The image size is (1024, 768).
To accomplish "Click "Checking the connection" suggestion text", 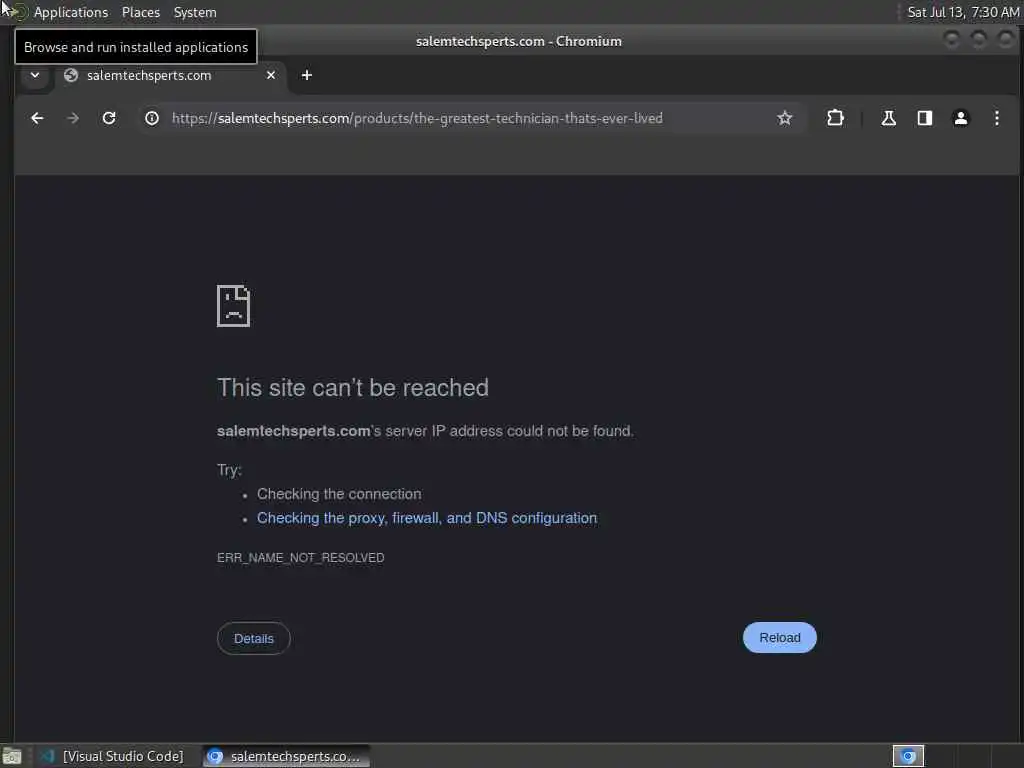I will (x=339, y=494).
